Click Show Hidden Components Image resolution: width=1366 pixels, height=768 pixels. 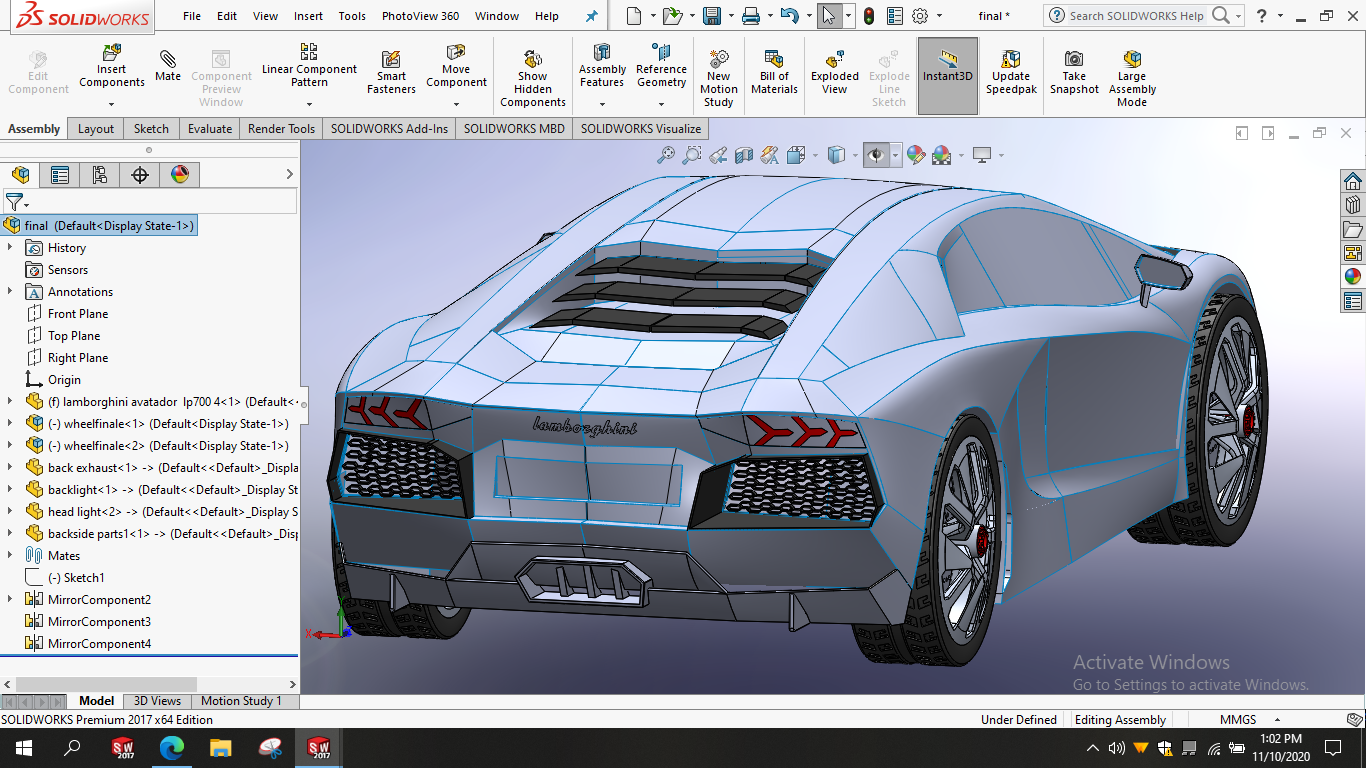click(x=533, y=78)
